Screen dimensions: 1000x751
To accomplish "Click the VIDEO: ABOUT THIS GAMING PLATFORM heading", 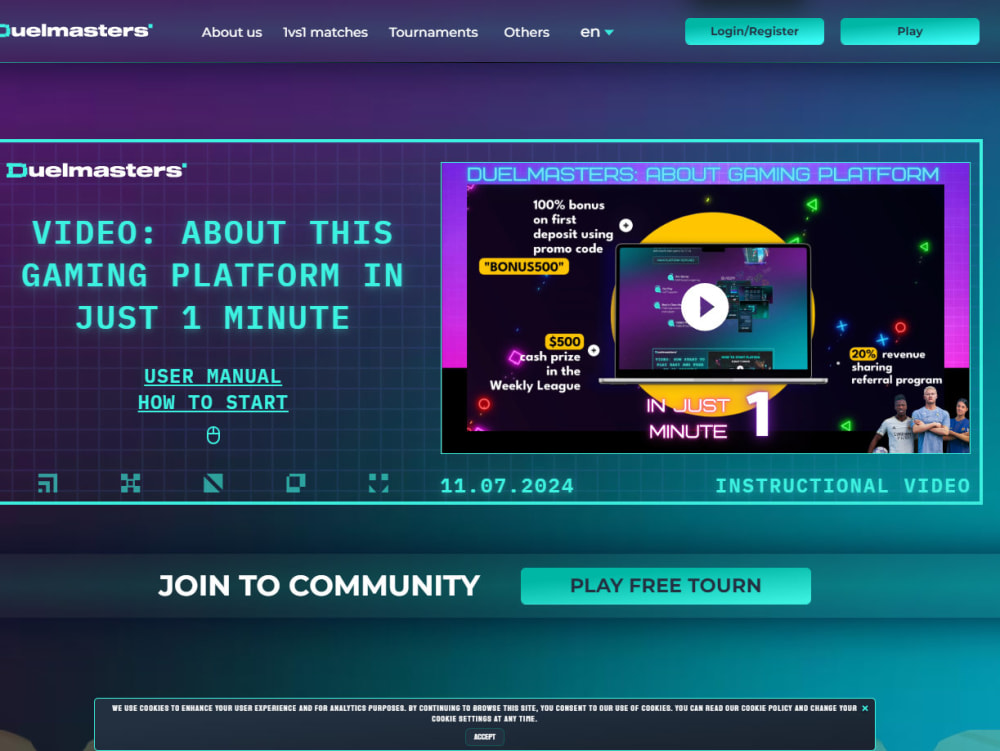I will [x=212, y=275].
